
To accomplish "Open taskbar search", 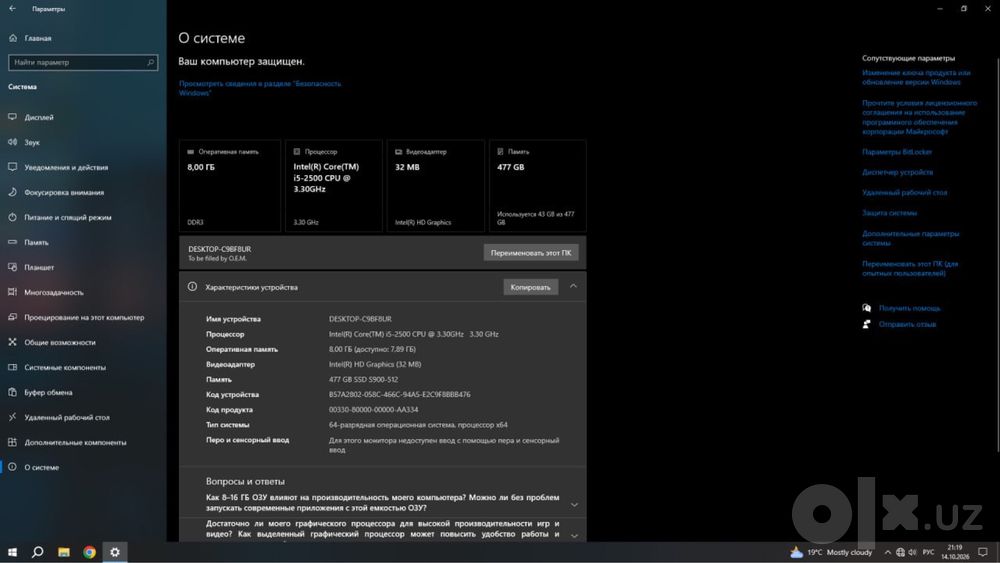I will (38, 552).
